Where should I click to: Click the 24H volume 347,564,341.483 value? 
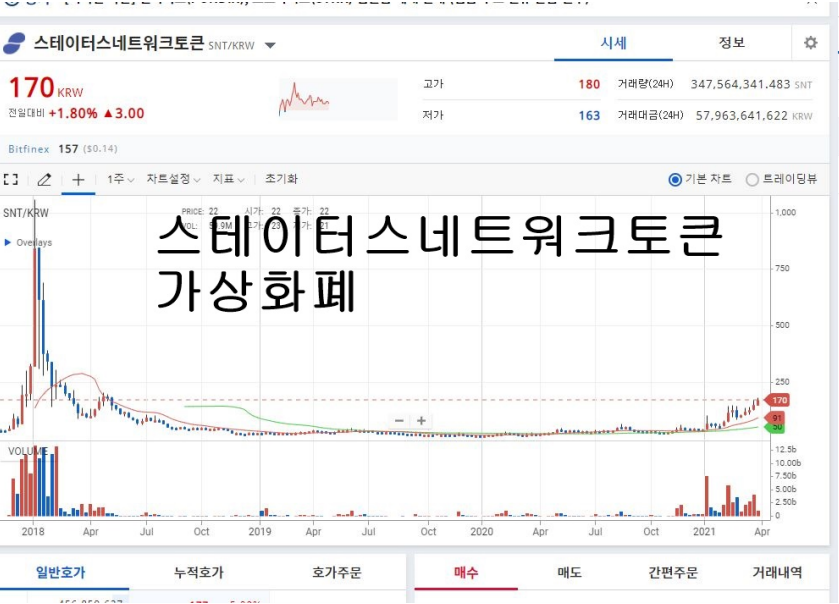[x=741, y=84]
